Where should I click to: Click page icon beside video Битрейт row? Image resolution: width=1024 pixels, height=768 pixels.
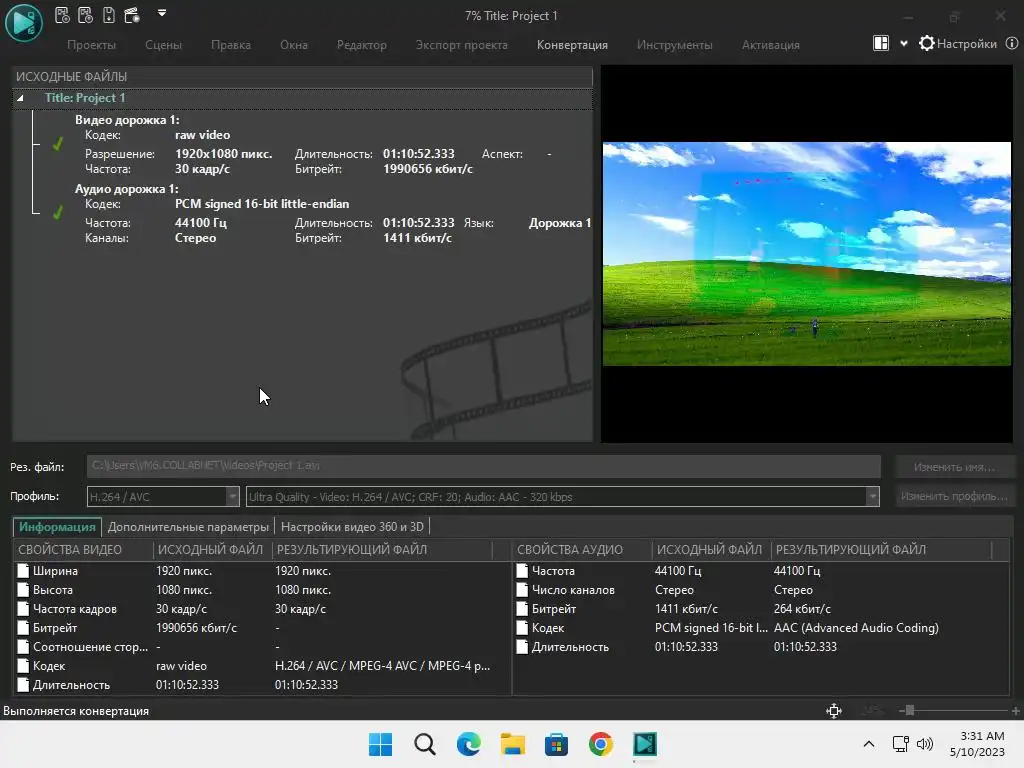[x=23, y=628]
